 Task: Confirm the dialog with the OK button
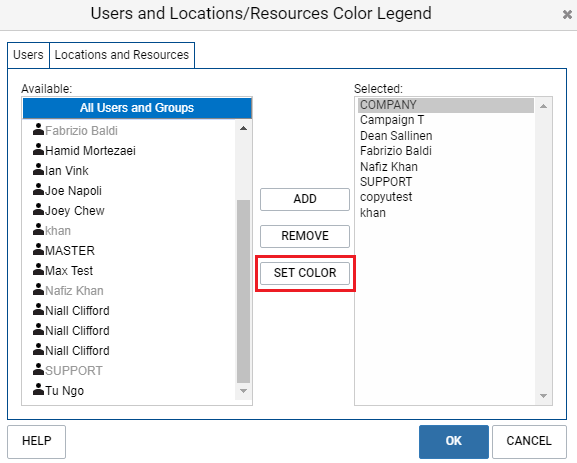(x=453, y=441)
